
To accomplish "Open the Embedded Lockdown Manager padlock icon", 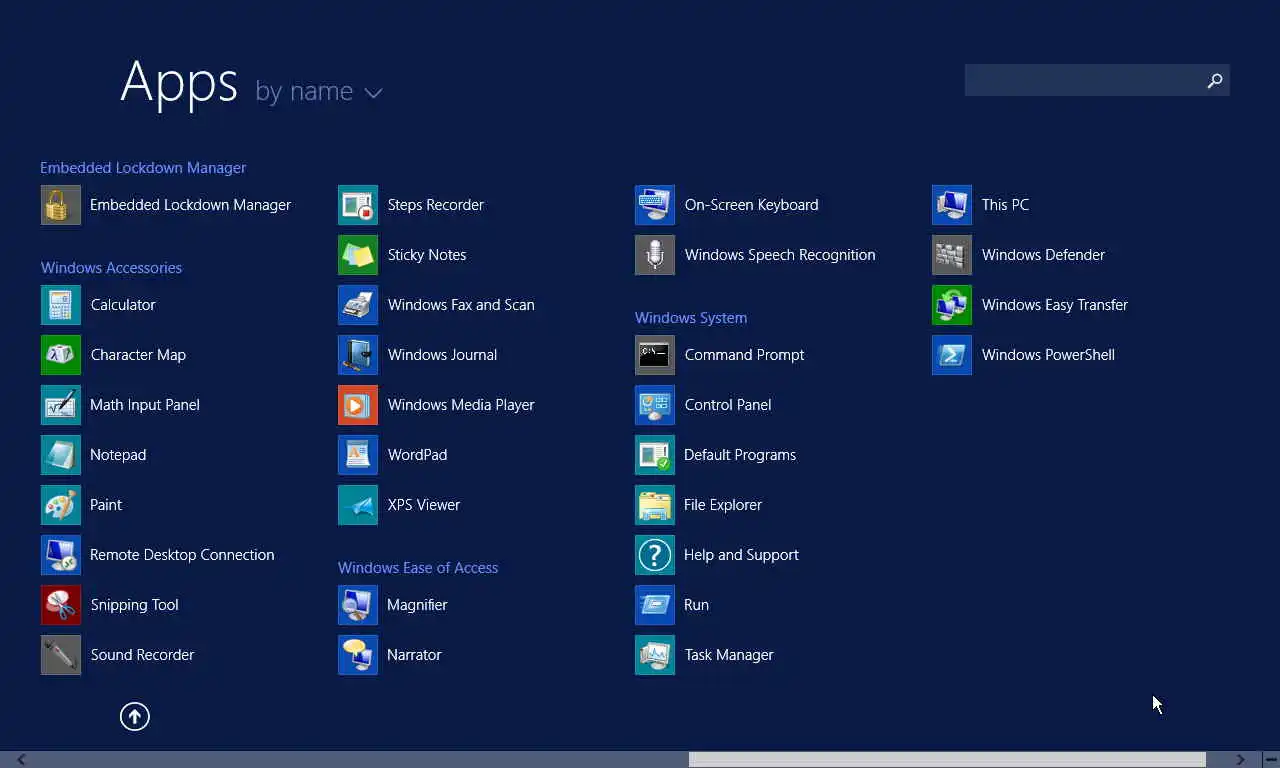I will (61, 205).
